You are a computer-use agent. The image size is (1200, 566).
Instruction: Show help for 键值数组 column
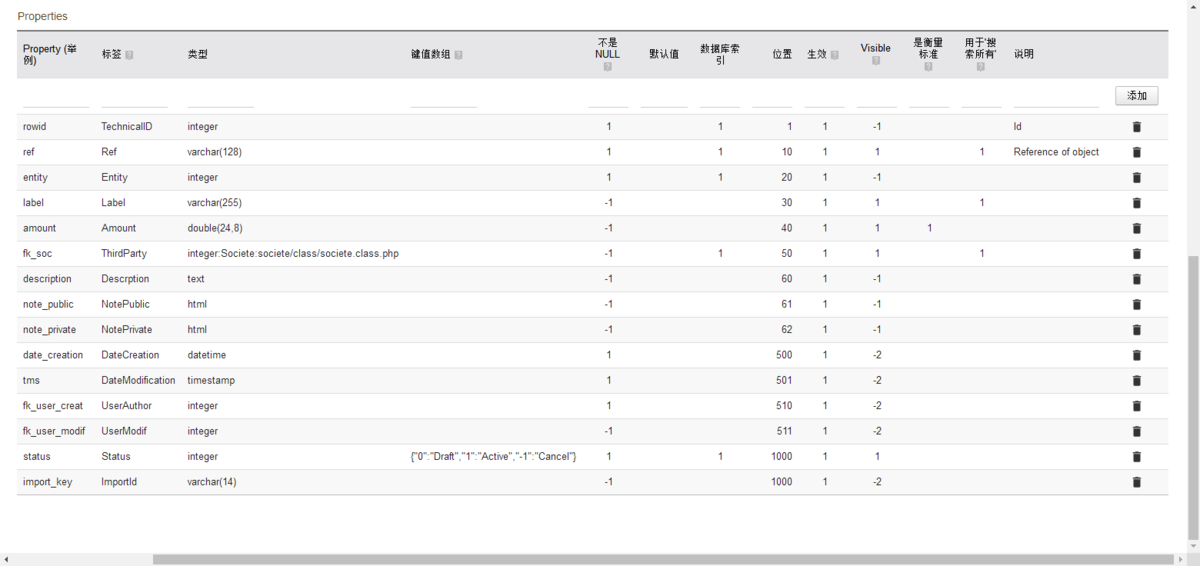(458, 55)
